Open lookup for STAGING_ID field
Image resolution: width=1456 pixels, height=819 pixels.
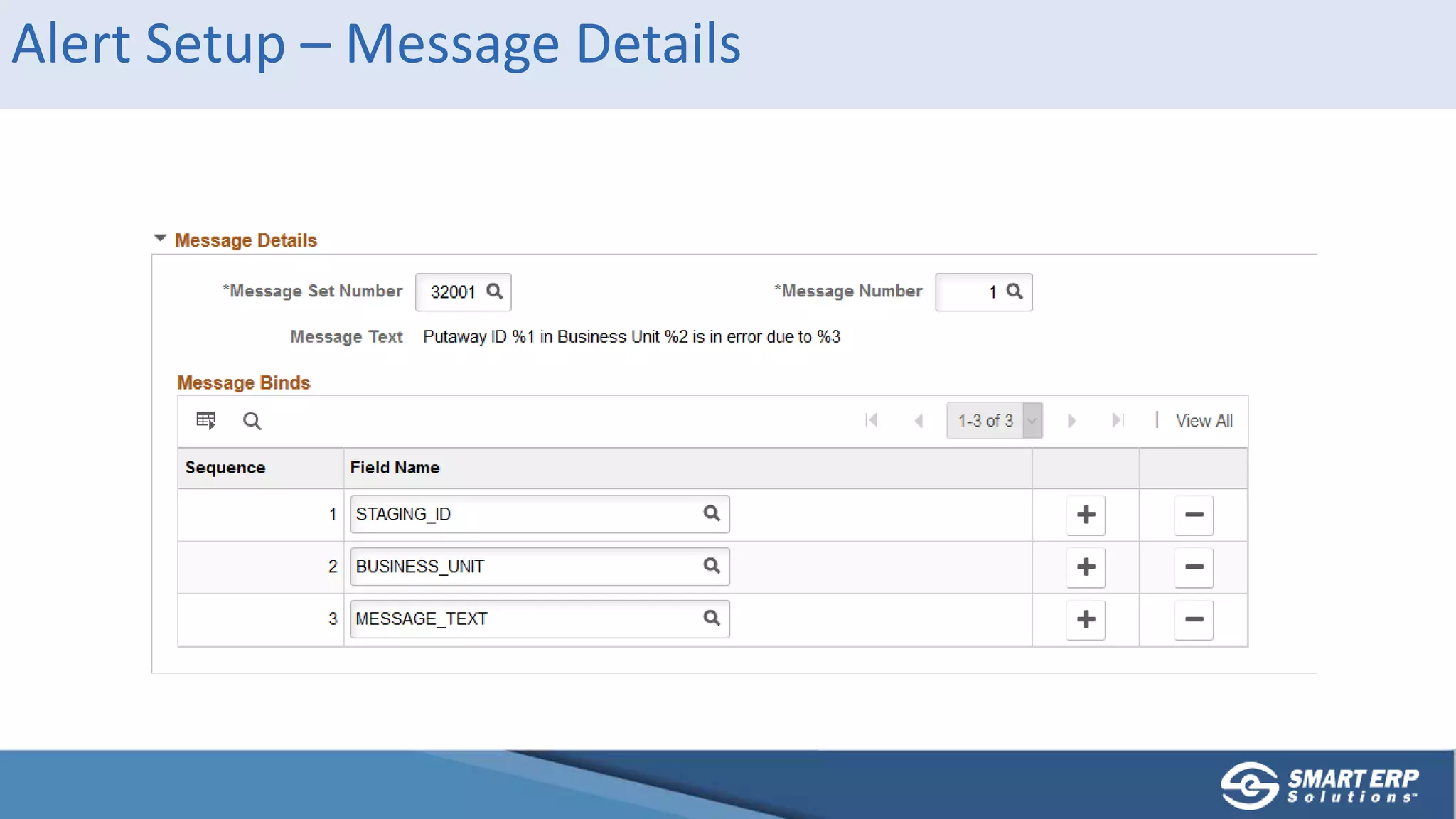(x=712, y=513)
